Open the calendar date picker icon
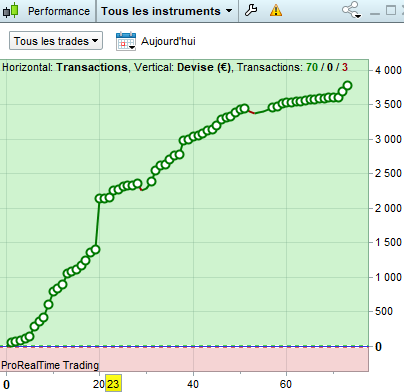The height and width of the screenshot is (392, 404). 126,41
